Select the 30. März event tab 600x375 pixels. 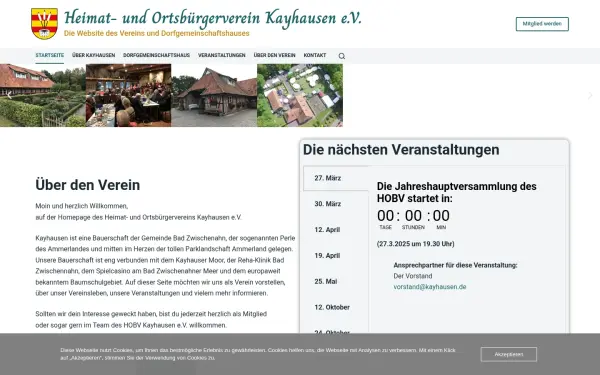point(336,204)
